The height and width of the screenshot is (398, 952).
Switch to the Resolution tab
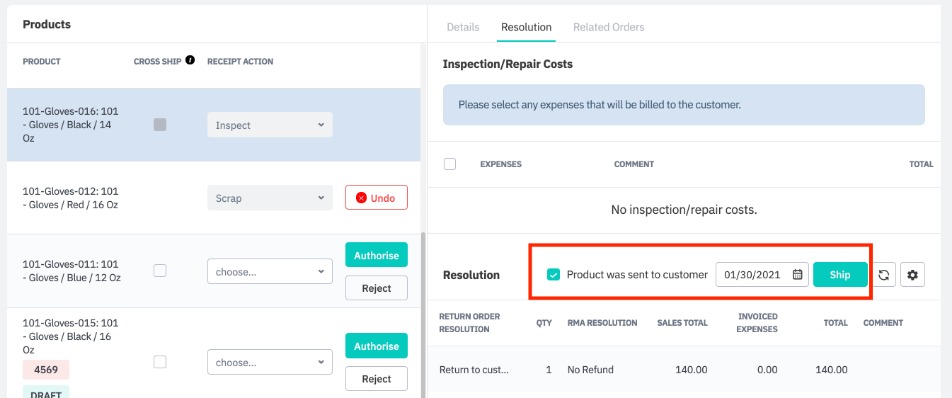click(526, 27)
